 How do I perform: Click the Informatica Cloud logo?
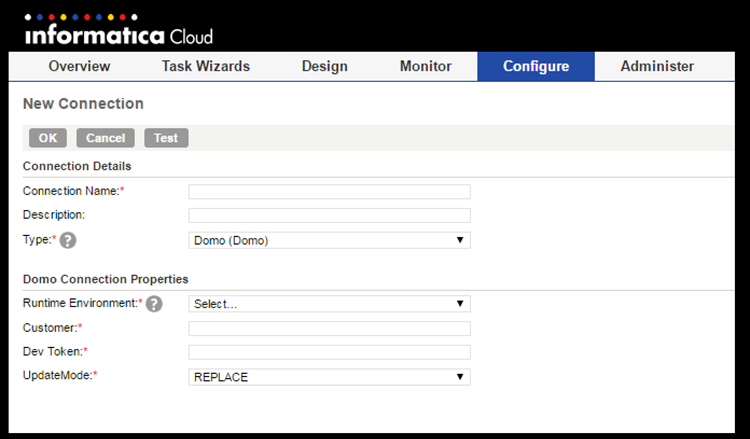coord(118,30)
